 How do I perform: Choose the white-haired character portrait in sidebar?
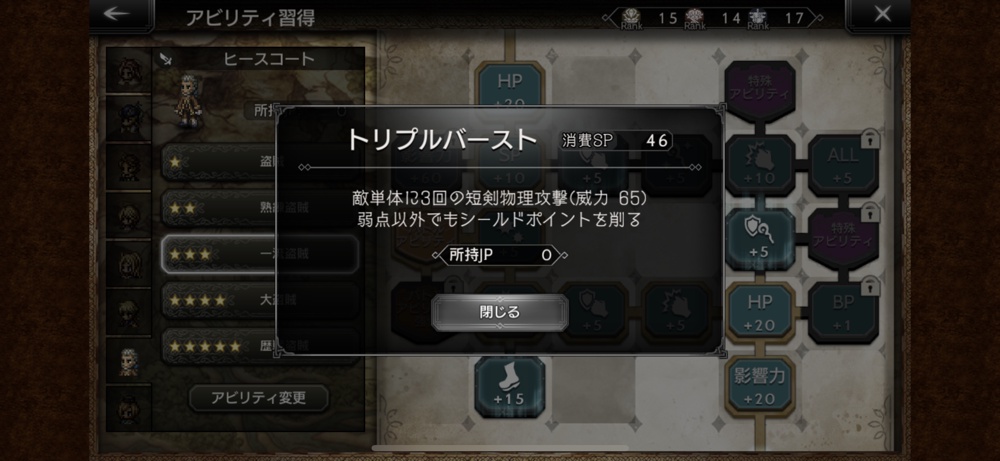click(129, 360)
